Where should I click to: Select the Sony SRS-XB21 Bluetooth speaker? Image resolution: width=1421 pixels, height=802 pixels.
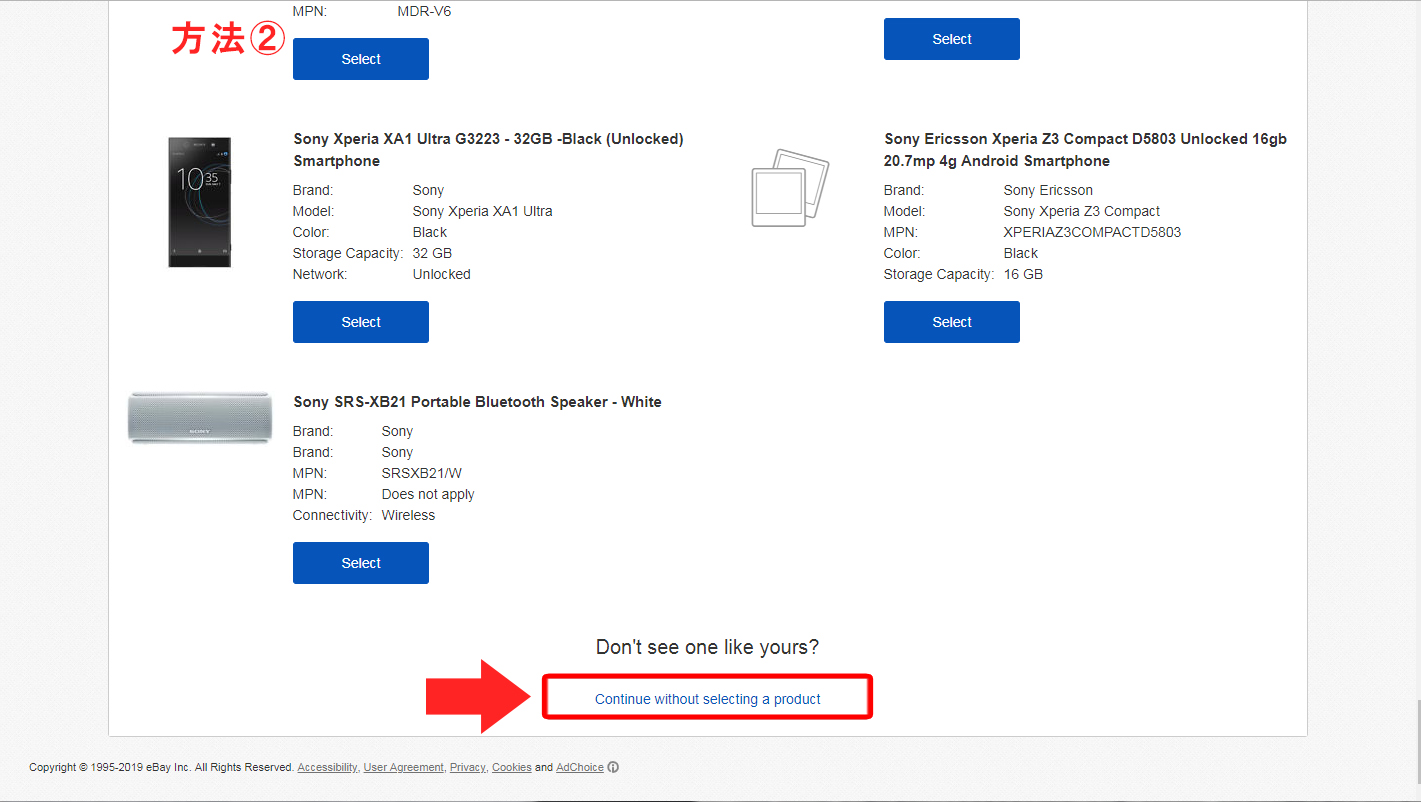(x=360, y=562)
